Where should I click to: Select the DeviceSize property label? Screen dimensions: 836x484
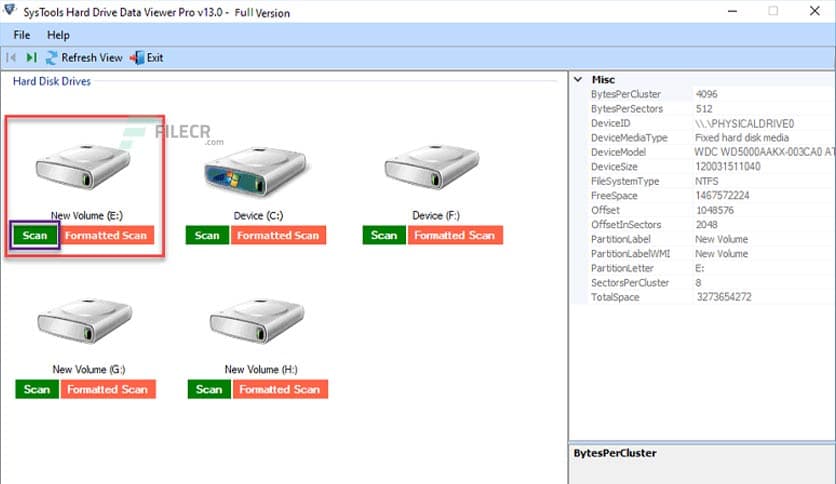coord(614,167)
